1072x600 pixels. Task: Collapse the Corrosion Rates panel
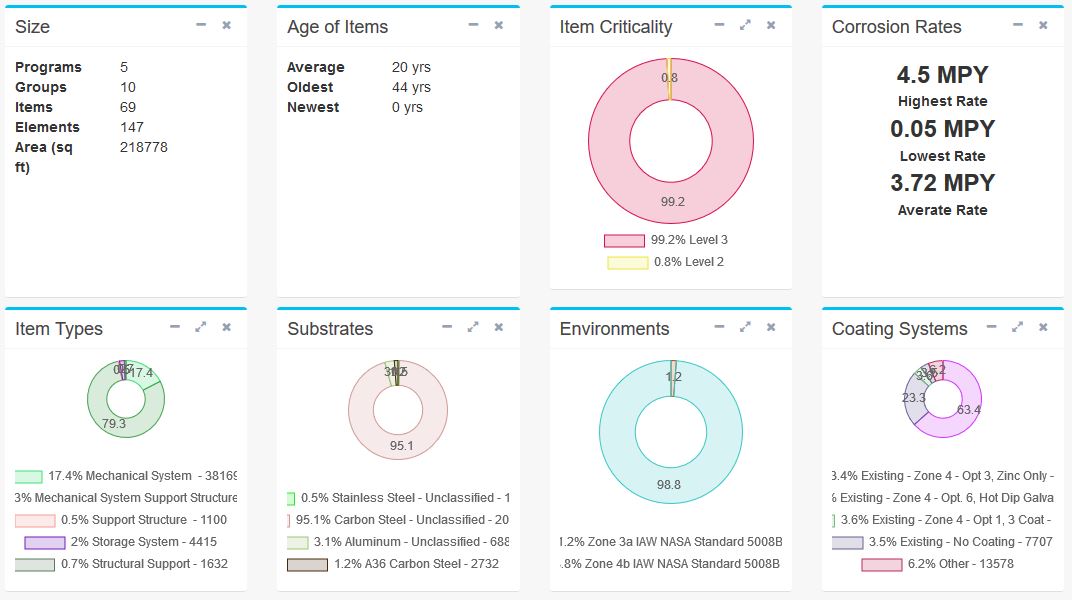[x=1017, y=25]
